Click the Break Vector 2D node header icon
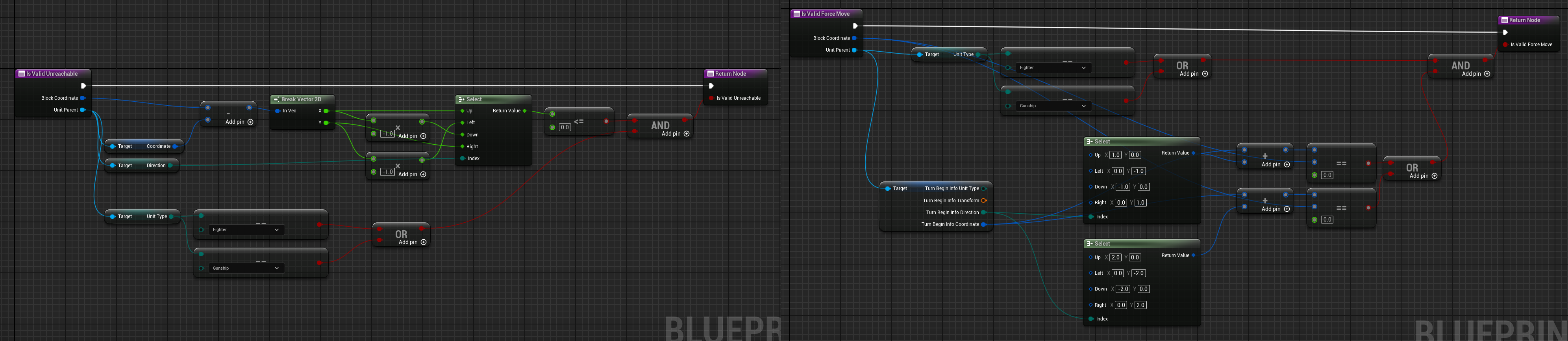Image resolution: width=1568 pixels, height=341 pixels. click(x=276, y=99)
